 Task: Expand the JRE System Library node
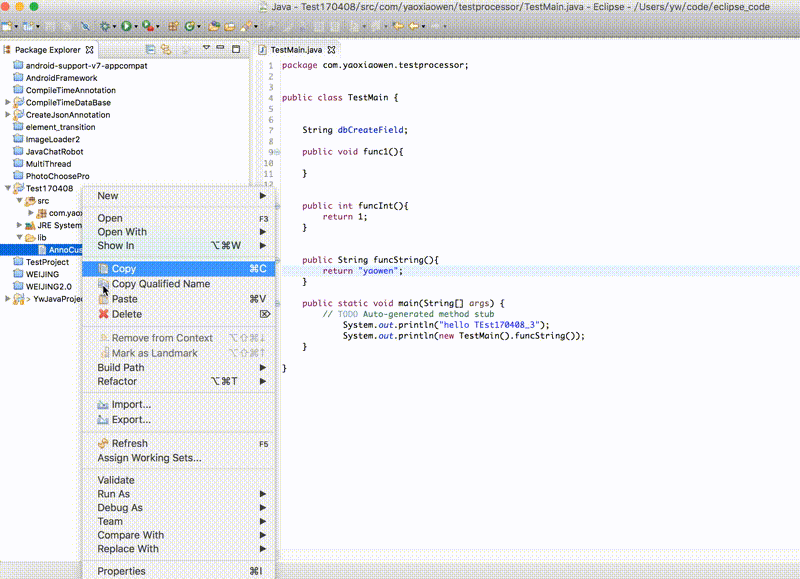(x=19, y=225)
